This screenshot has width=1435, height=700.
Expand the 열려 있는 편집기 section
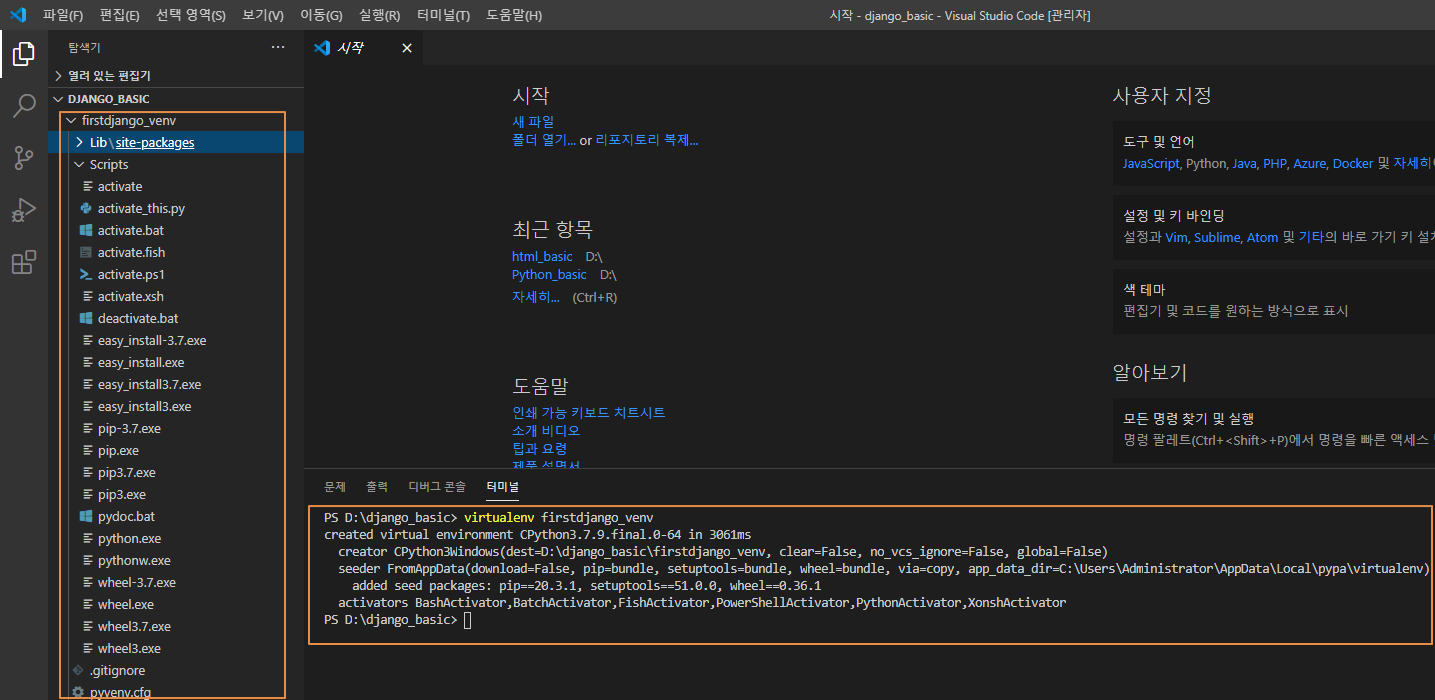click(176, 75)
